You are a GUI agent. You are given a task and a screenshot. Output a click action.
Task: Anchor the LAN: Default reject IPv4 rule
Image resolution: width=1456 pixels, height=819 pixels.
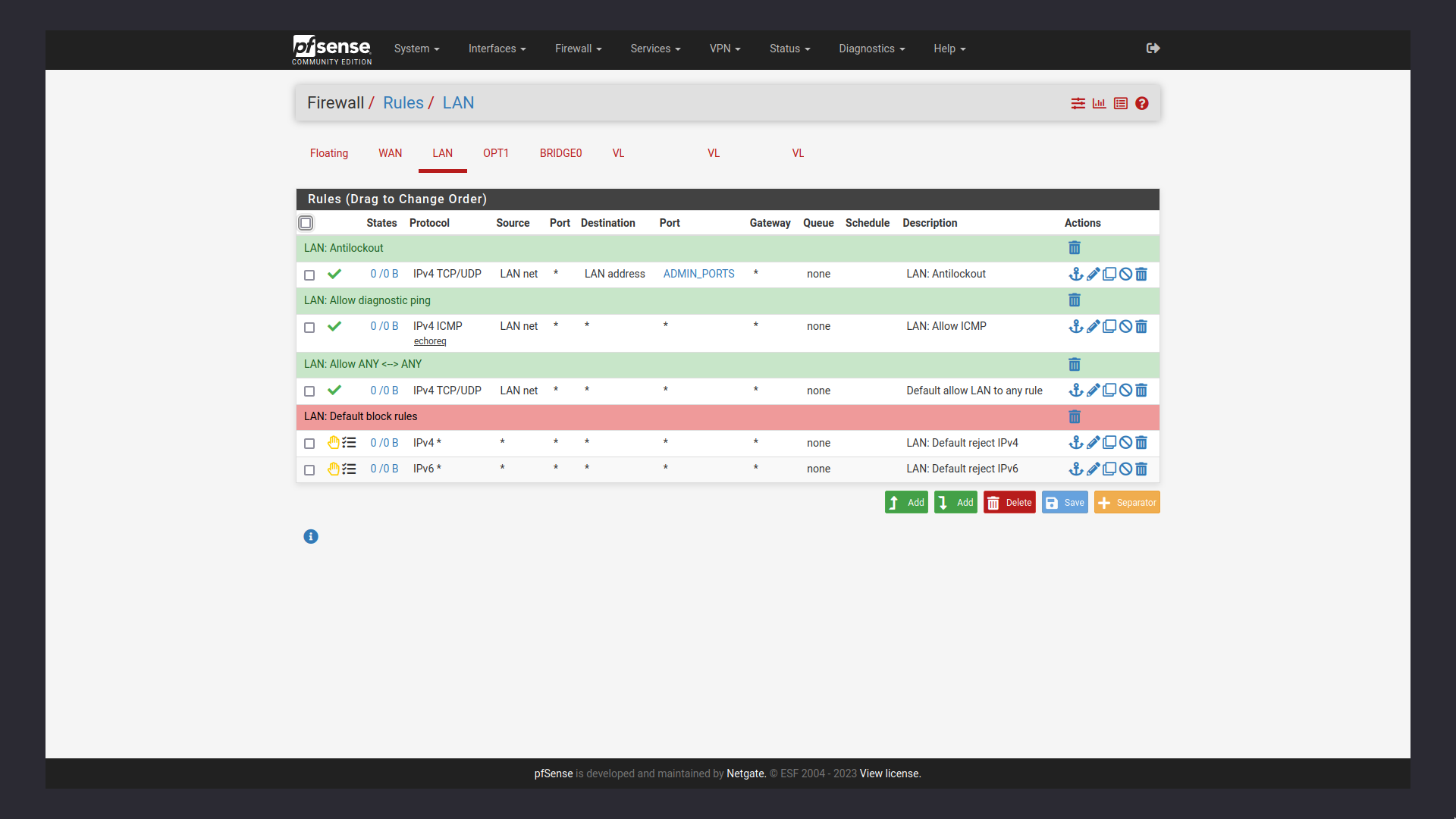point(1076,442)
